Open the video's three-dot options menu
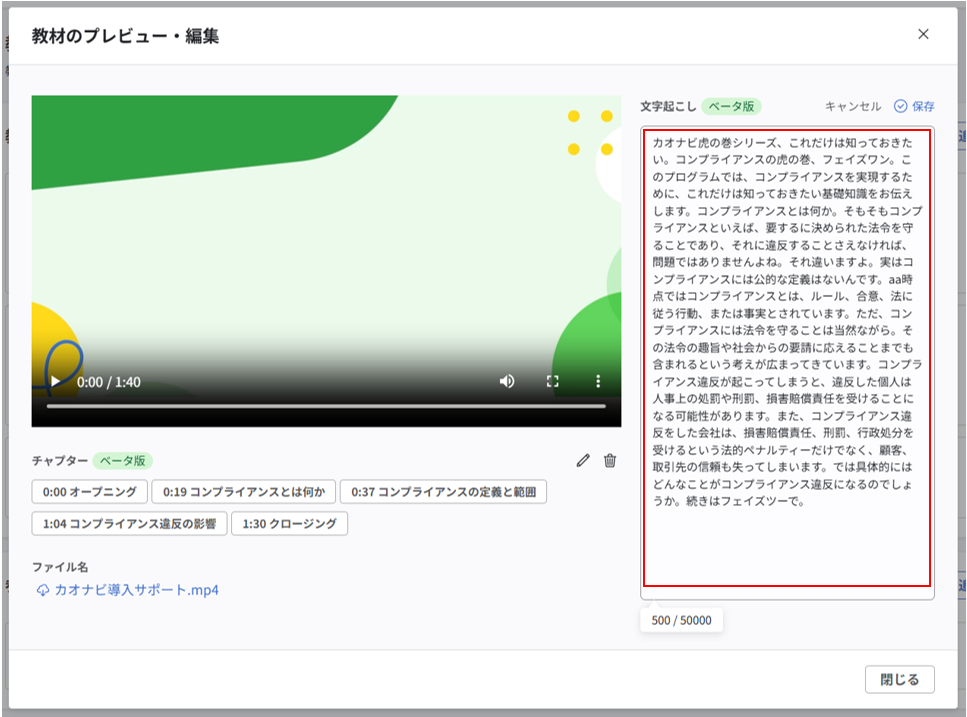This screenshot has width=967, height=717. tap(597, 381)
